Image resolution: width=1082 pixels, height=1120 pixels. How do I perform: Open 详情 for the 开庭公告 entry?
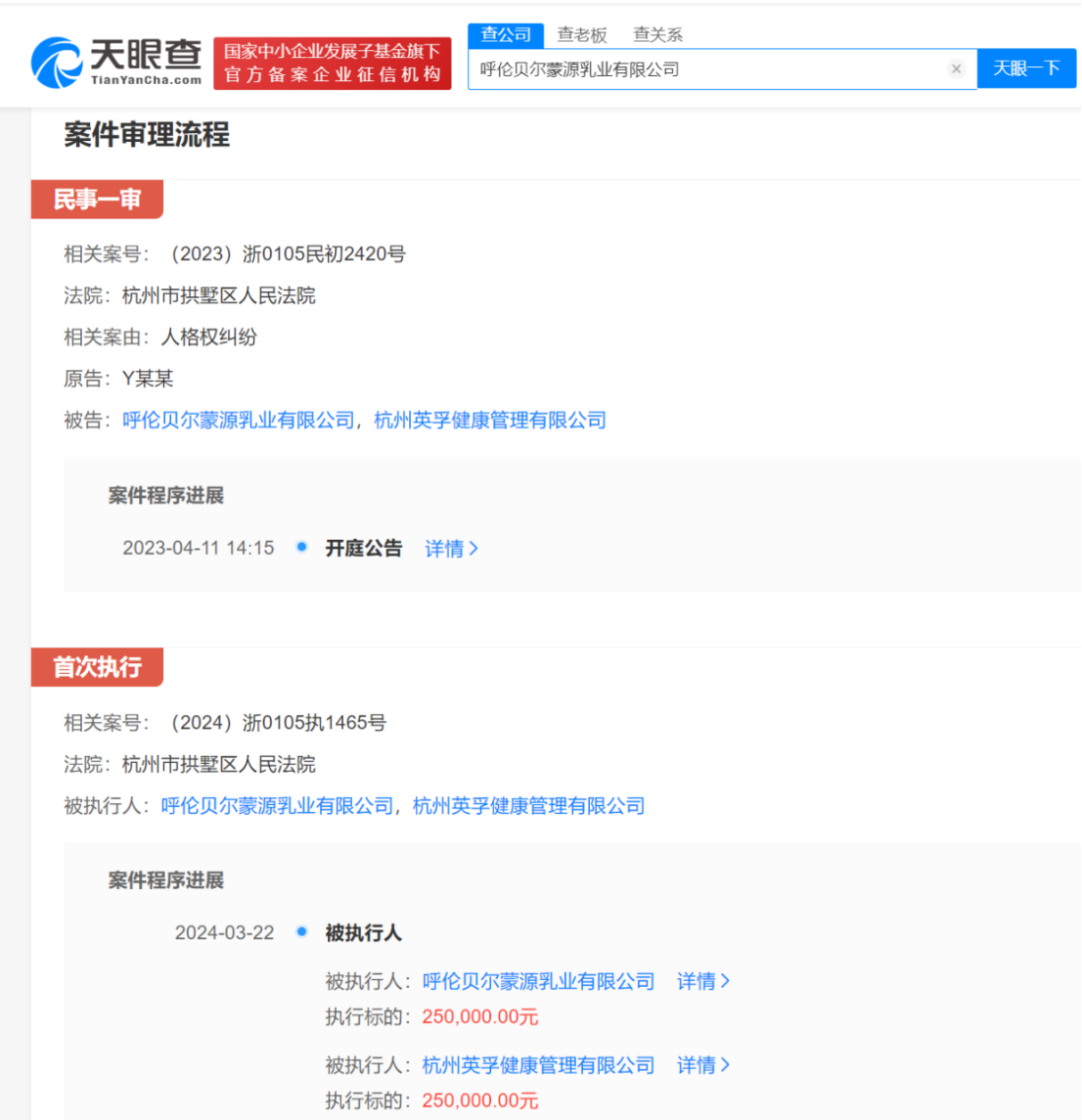coord(451,549)
